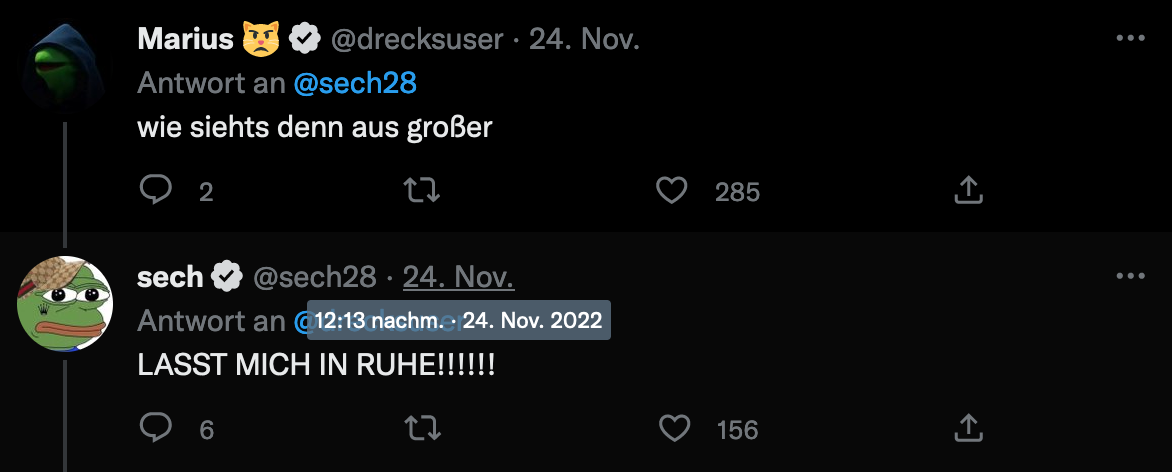Open sech's Pepe profile picture
Image resolution: width=1172 pixels, height=472 pixels.
pos(65,303)
